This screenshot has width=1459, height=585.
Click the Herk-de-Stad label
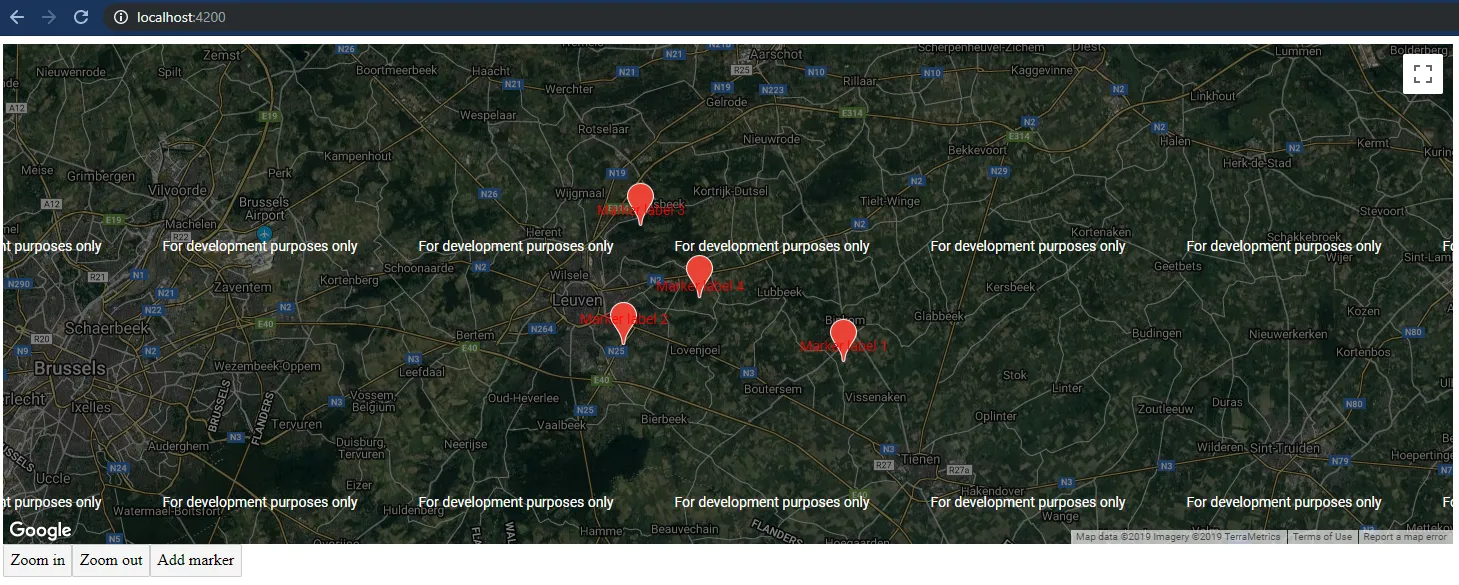pos(1258,163)
